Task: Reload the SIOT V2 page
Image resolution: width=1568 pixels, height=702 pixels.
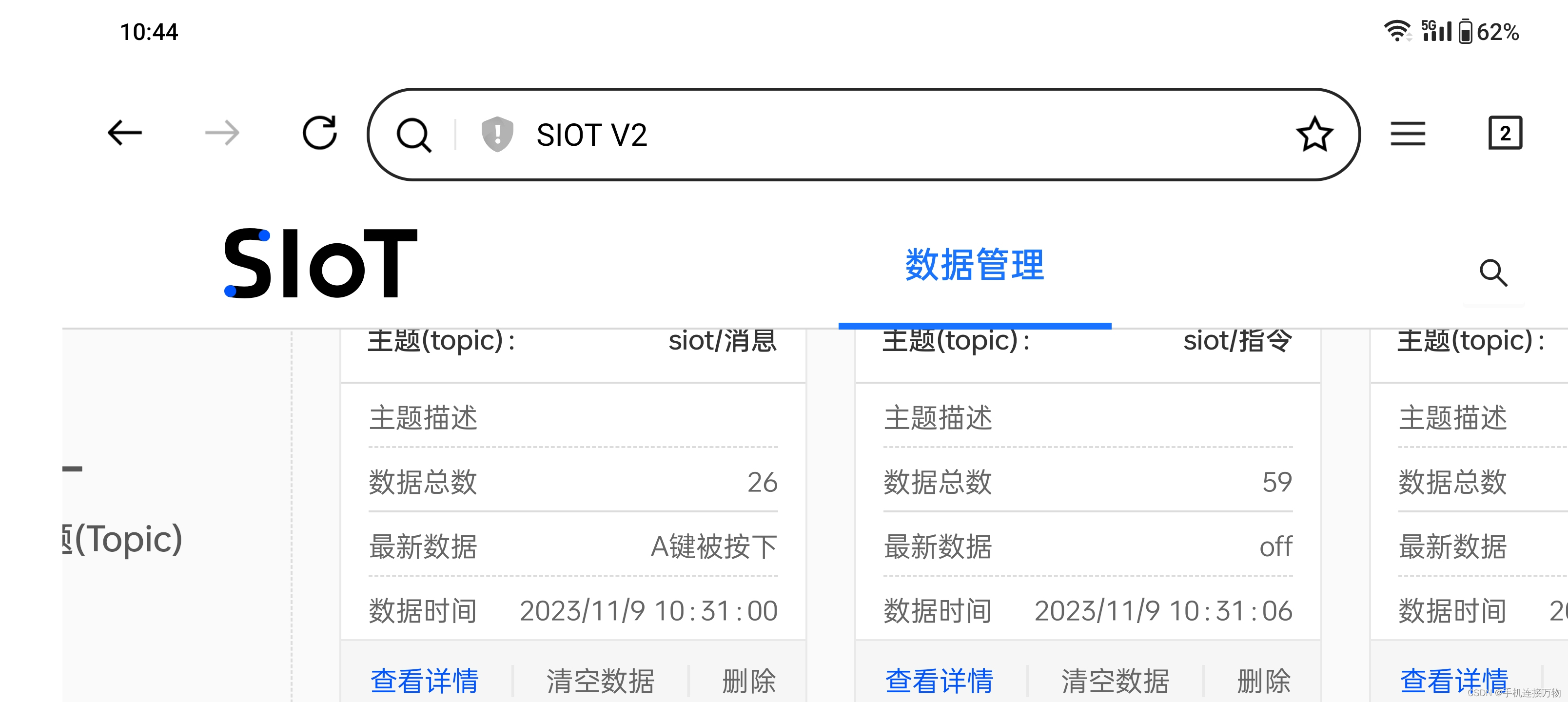Action: coord(321,133)
